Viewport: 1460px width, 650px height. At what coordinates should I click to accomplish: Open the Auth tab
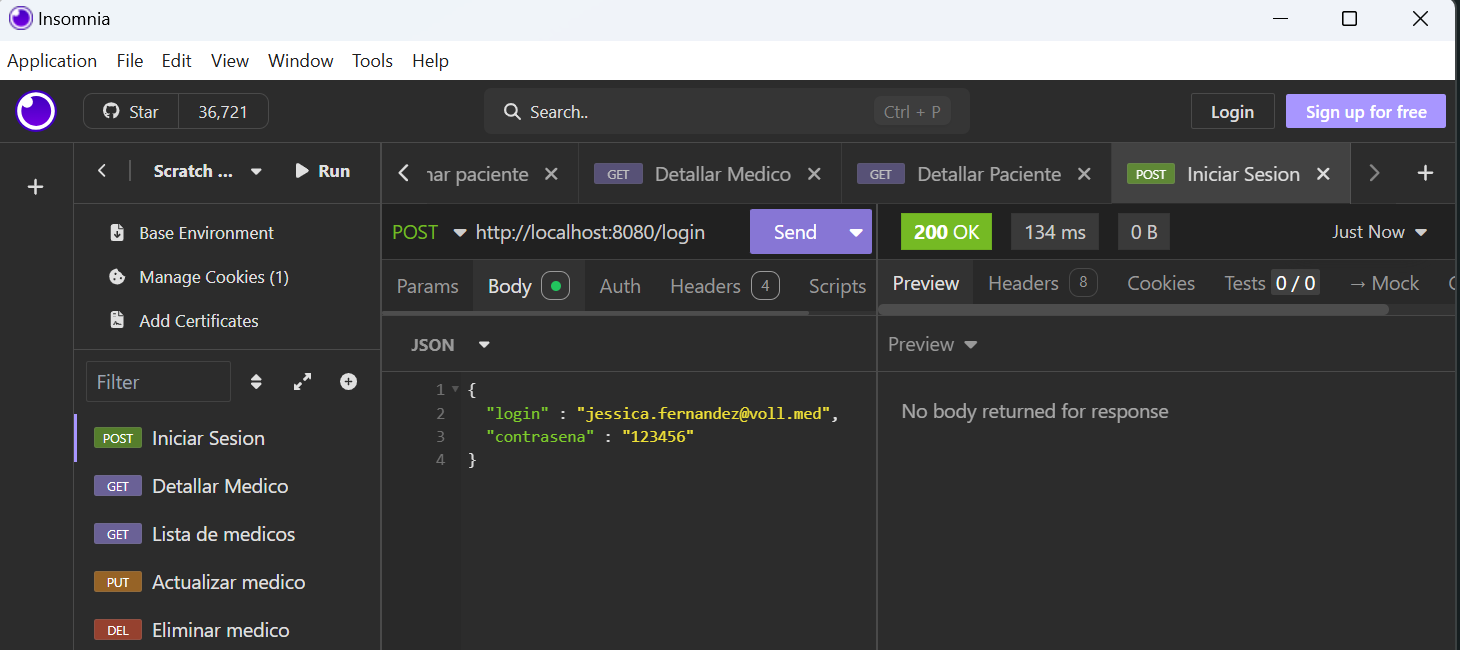[620, 286]
